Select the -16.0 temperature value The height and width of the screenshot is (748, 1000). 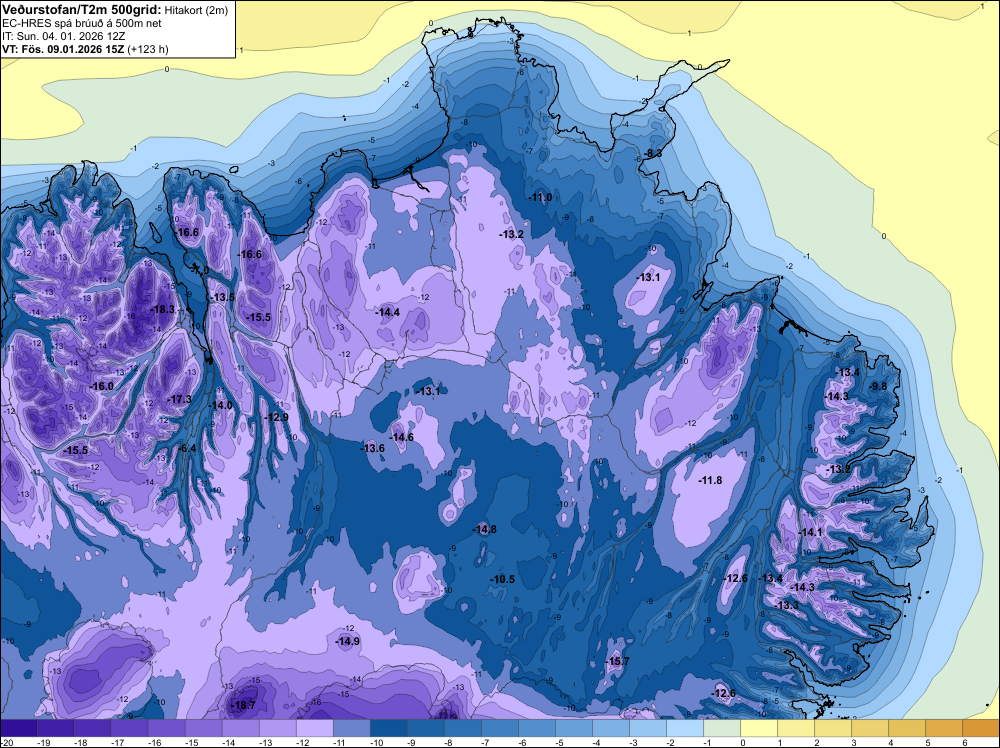click(x=102, y=386)
